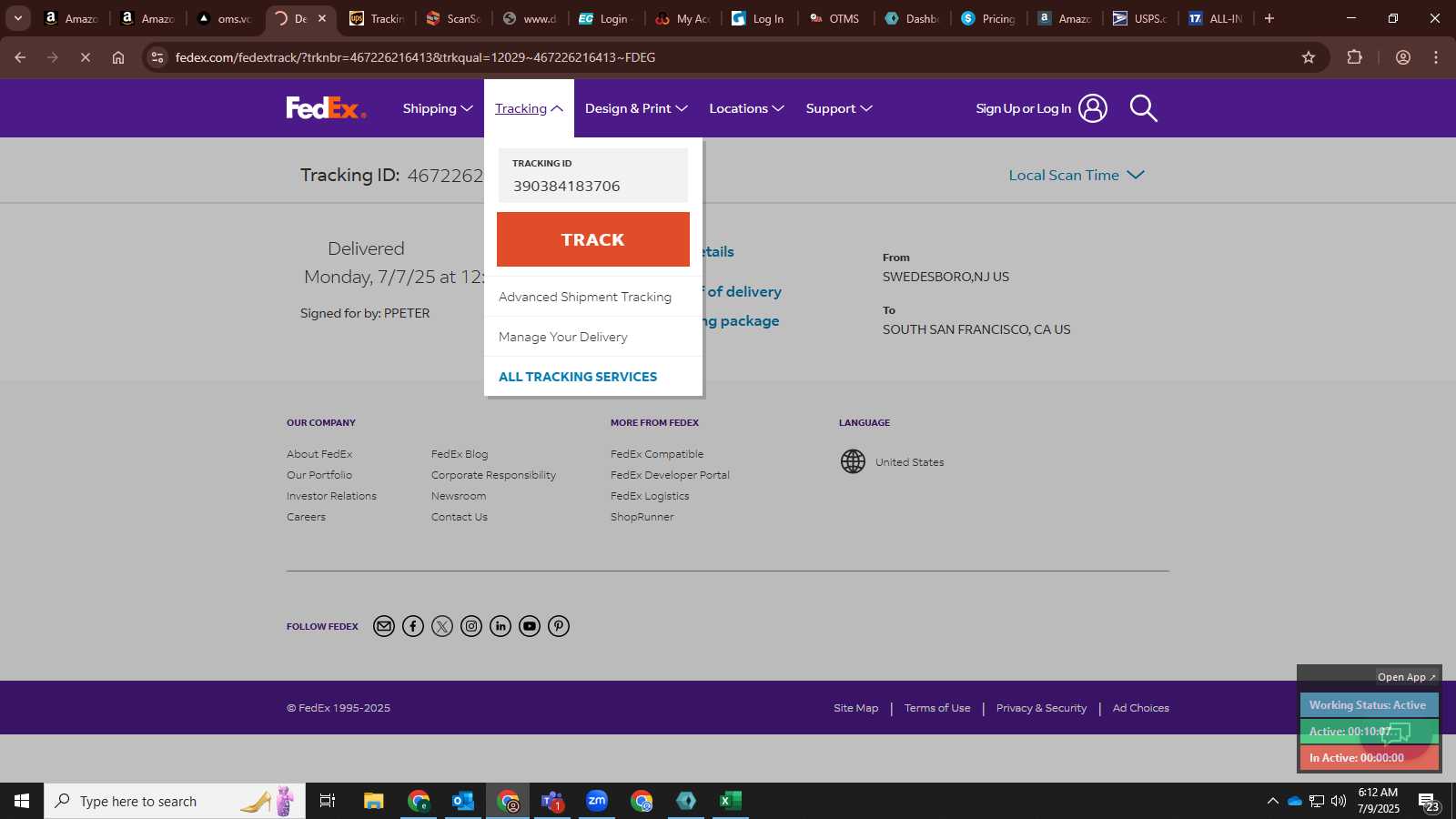Image resolution: width=1456 pixels, height=819 pixels.
Task: Switch to the ScanSource tab
Action: (x=455, y=18)
